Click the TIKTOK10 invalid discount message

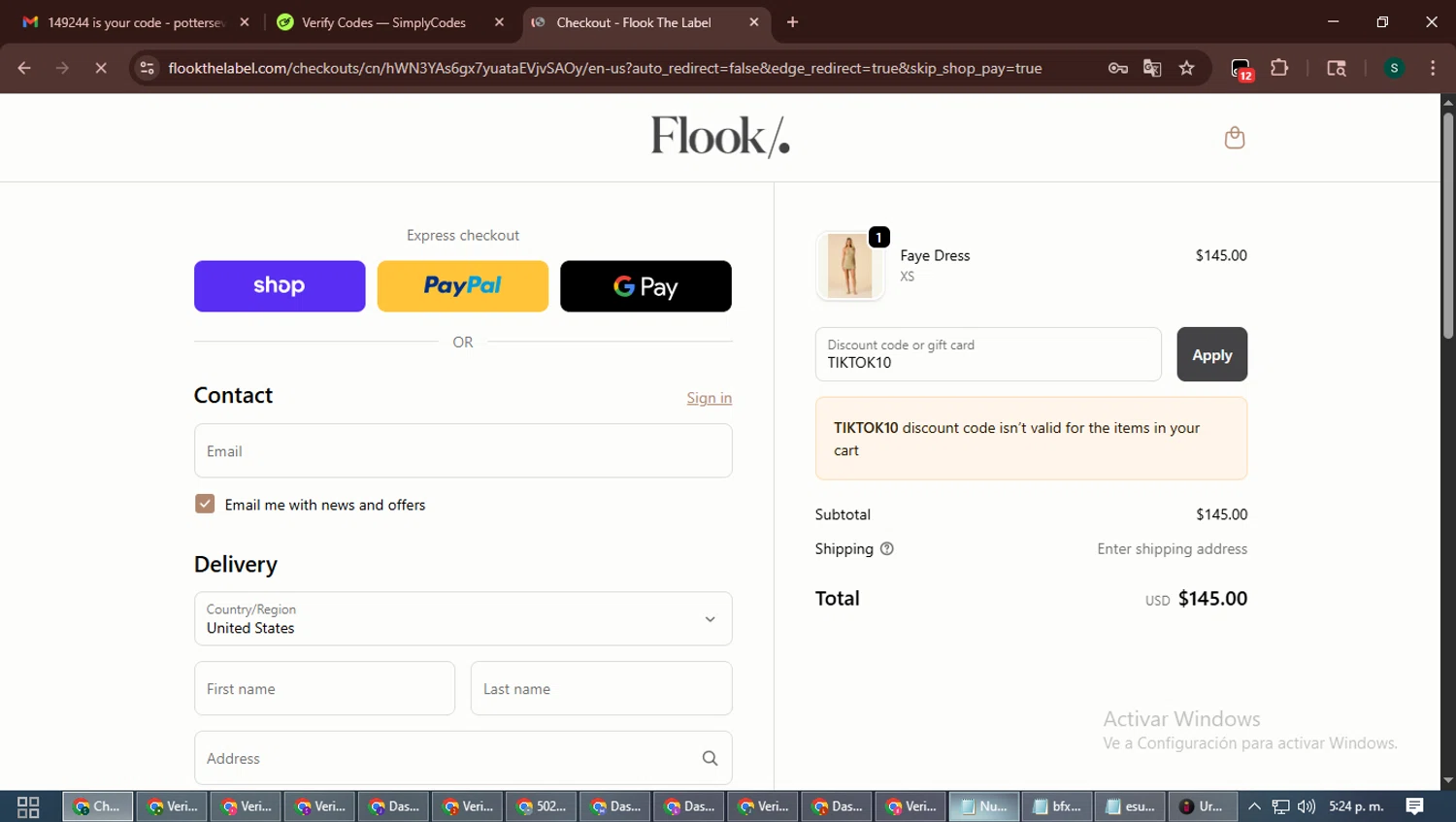1031,439
